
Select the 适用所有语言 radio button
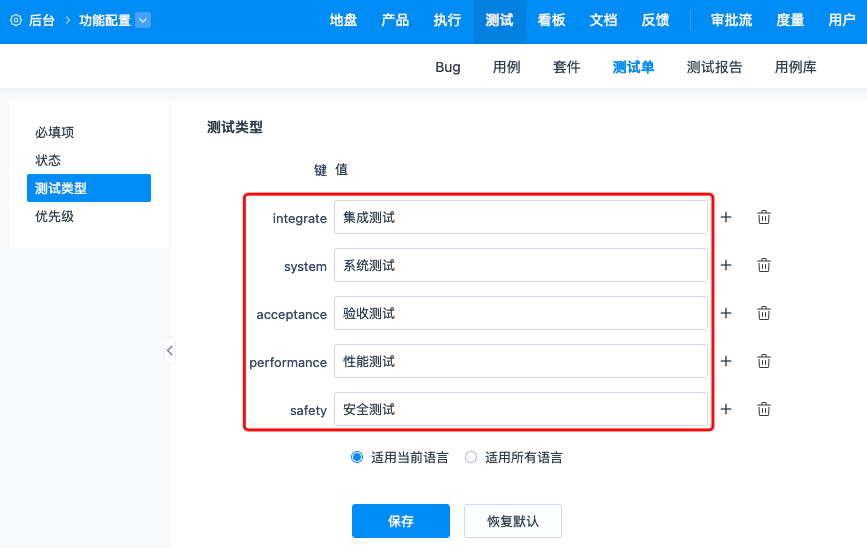(471, 458)
